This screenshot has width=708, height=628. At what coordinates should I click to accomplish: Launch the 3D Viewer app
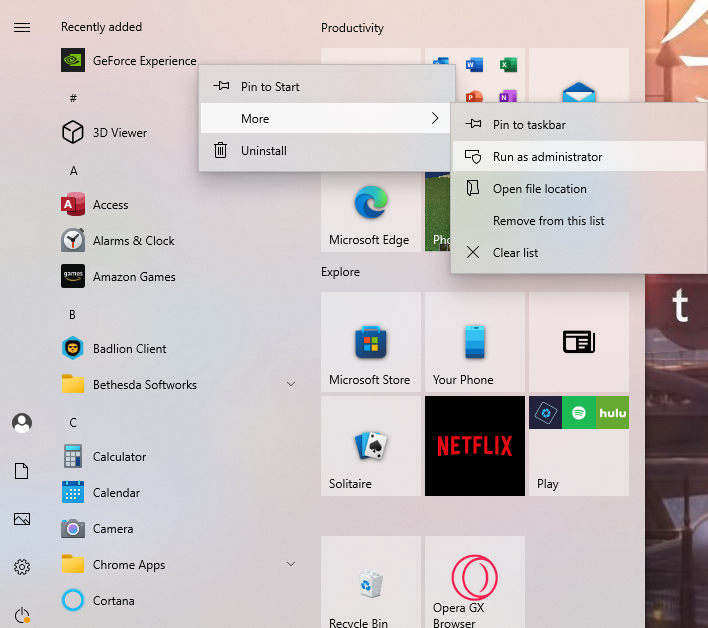tap(119, 133)
